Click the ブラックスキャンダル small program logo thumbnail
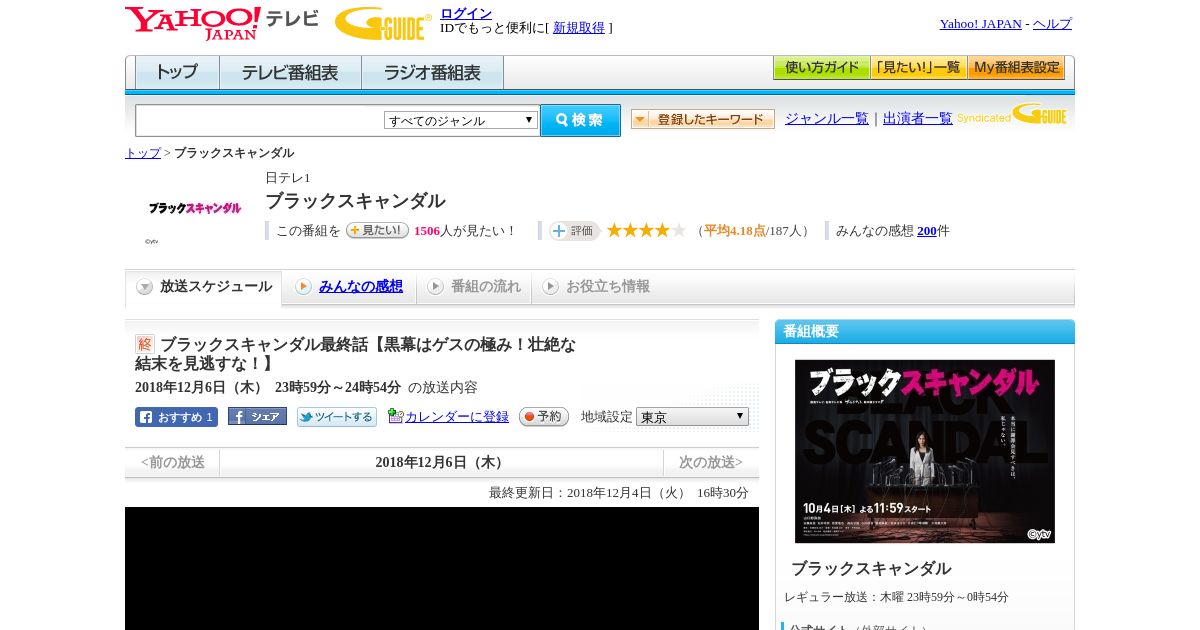 [194, 208]
